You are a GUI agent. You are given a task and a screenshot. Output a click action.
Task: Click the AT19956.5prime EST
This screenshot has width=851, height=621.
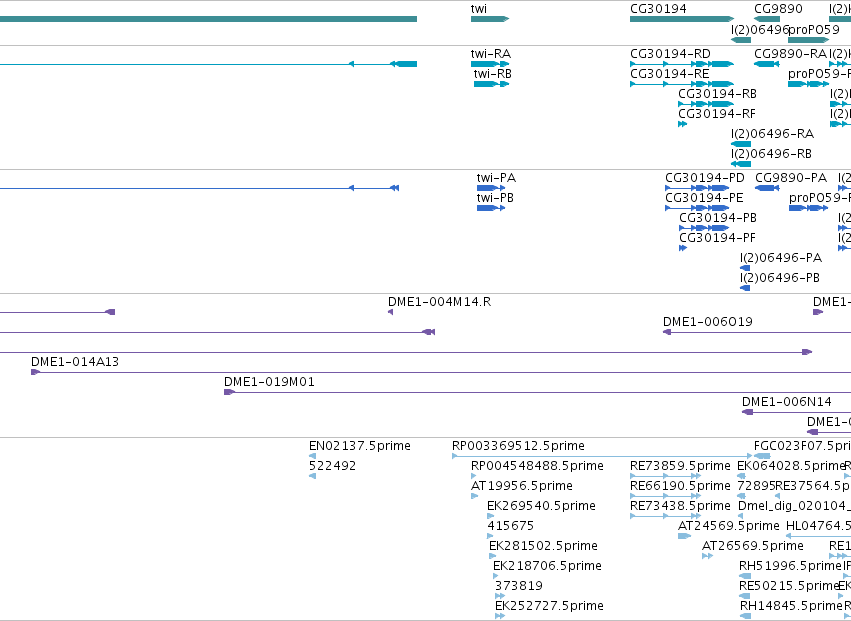[474, 497]
